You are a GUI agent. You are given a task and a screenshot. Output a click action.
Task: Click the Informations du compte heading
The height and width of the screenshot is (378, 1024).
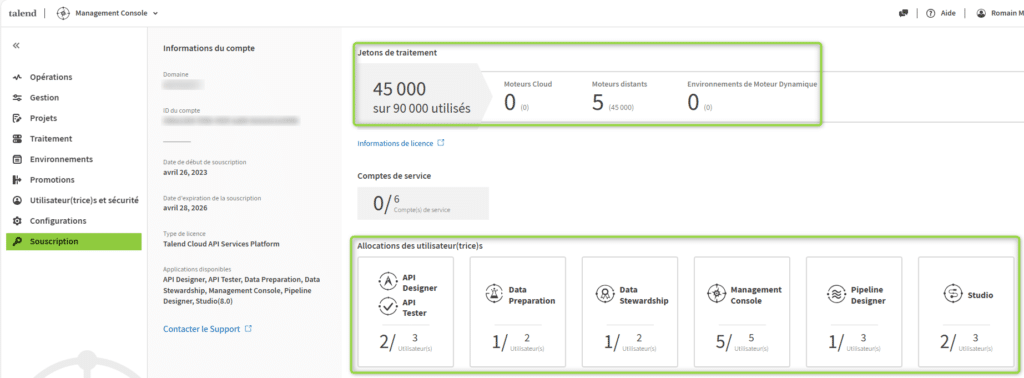(209, 48)
